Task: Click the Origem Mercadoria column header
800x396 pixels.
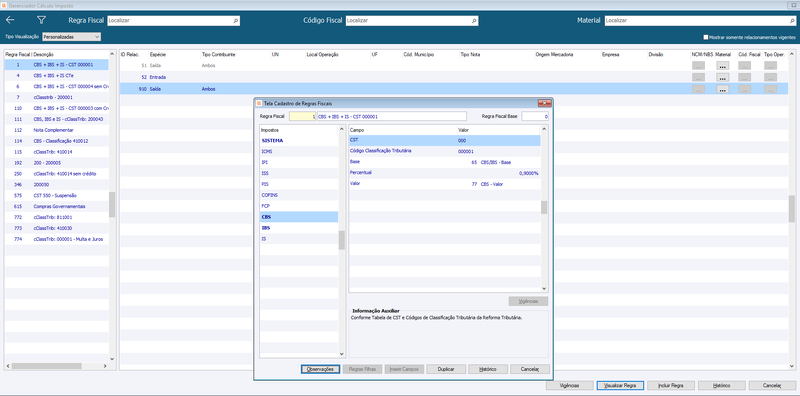Action: [x=555, y=54]
